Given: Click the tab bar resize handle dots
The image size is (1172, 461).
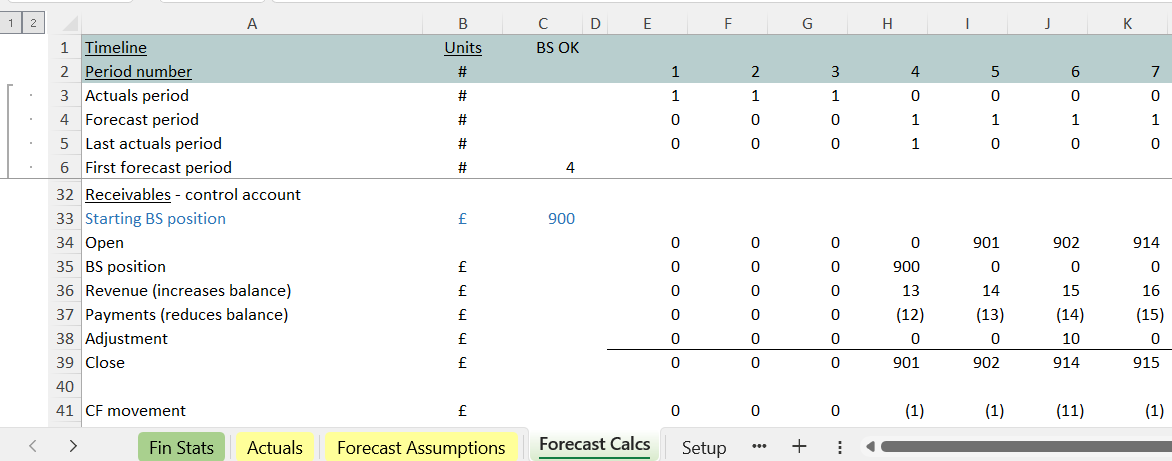Looking at the screenshot, I should point(840,447).
